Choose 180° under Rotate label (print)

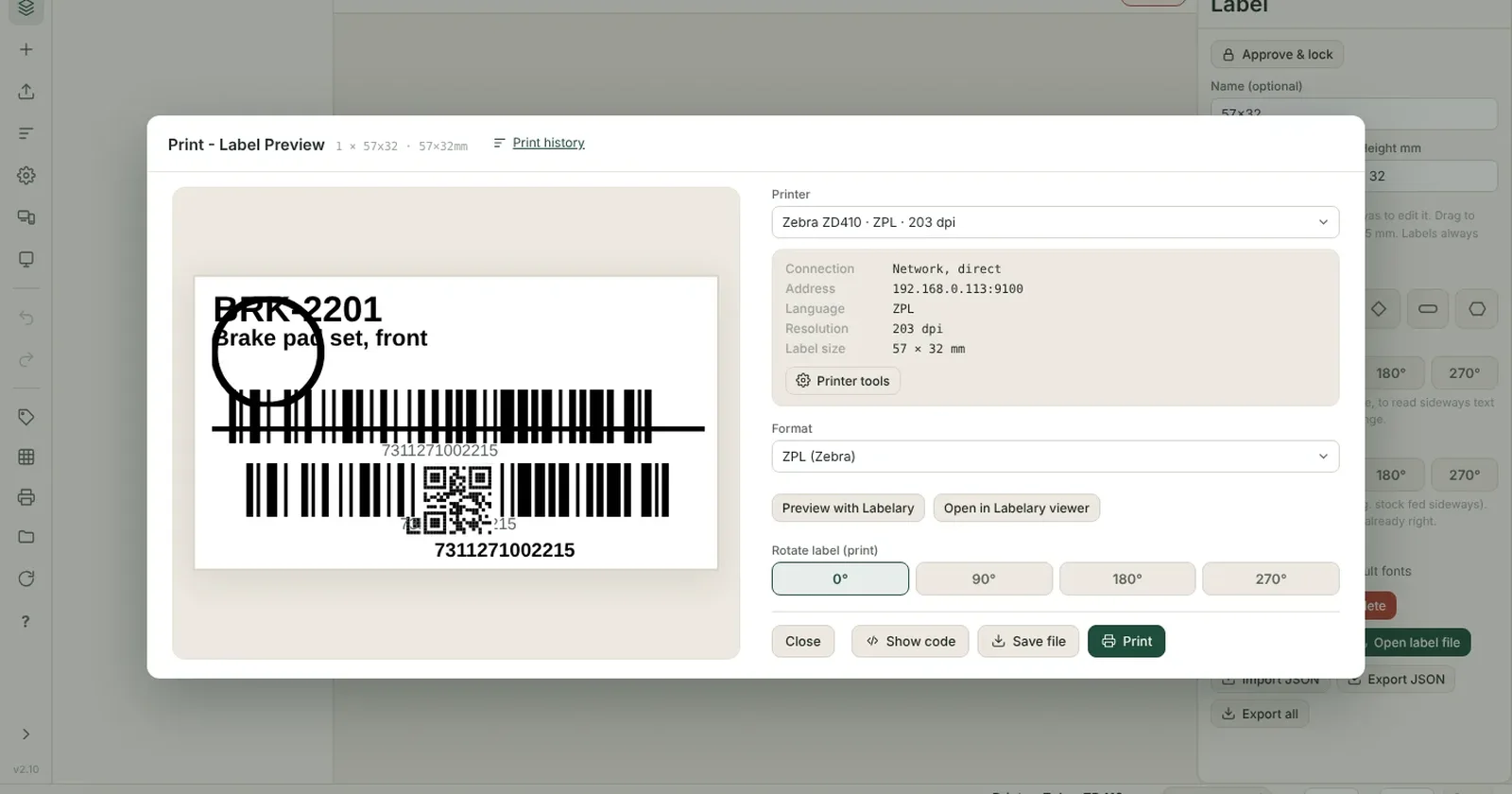tap(1127, 578)
